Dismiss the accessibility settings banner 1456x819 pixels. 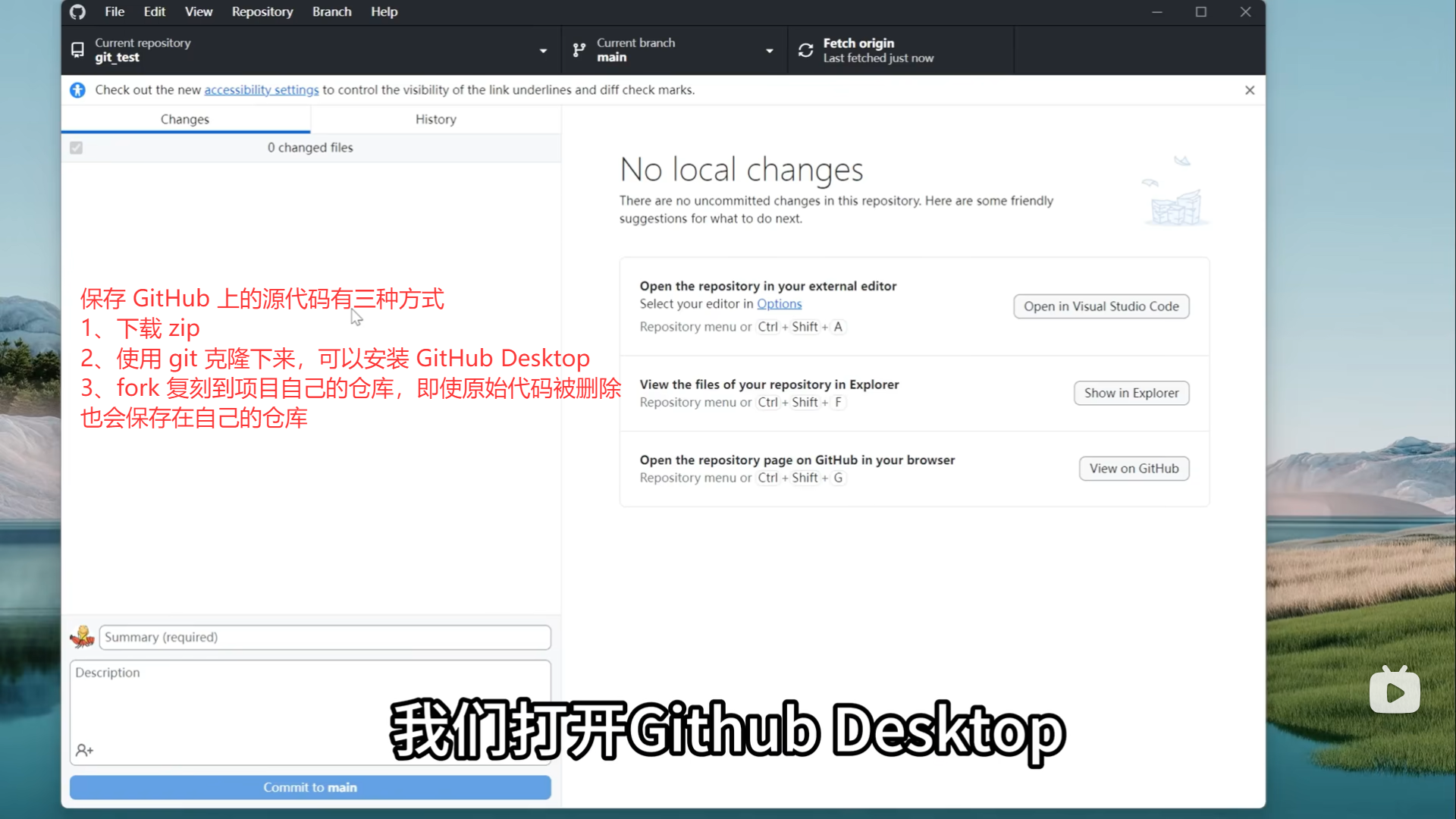1250,90
